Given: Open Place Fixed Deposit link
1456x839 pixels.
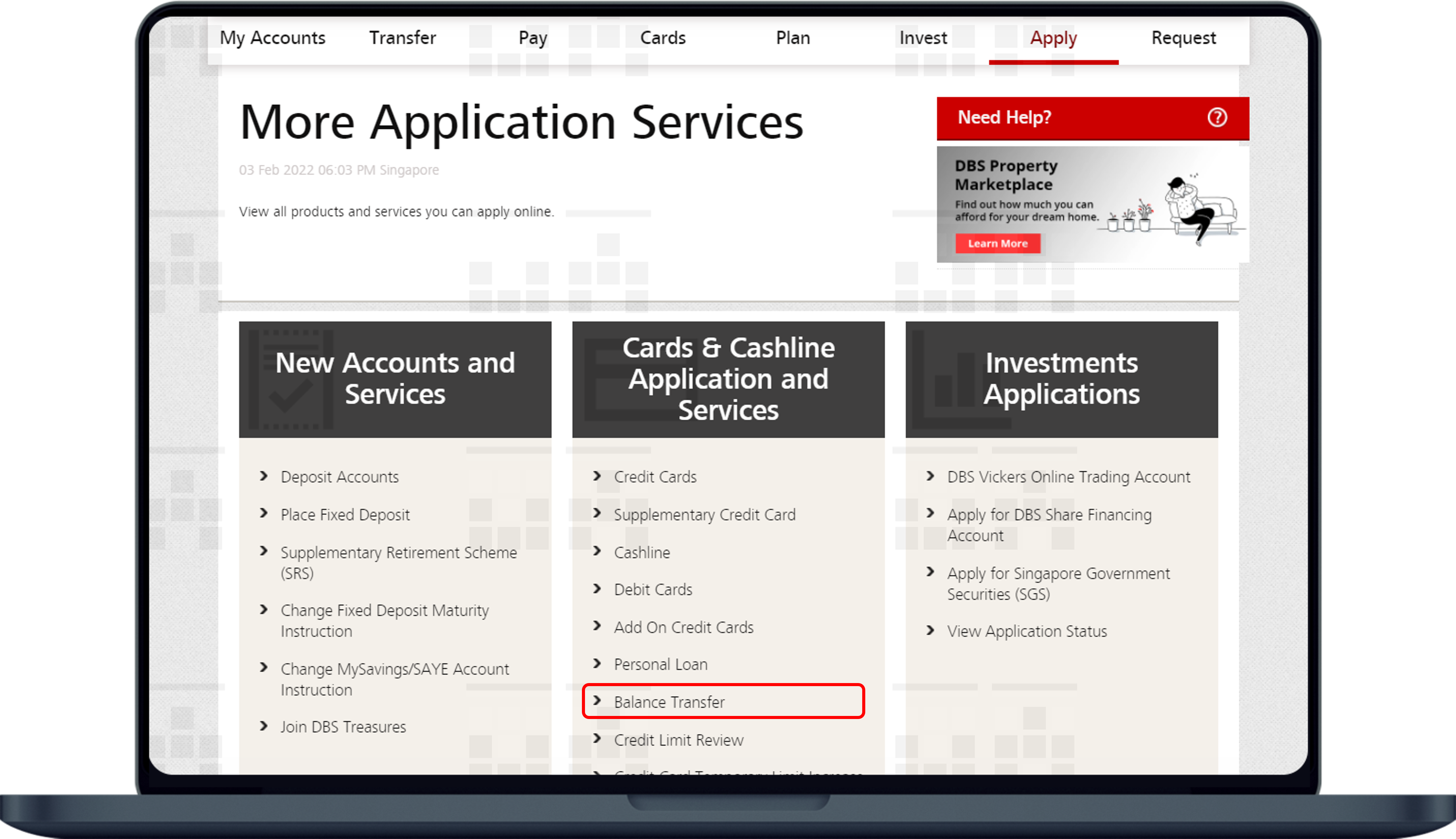Looking at the screenshot, I should (345, 515).
